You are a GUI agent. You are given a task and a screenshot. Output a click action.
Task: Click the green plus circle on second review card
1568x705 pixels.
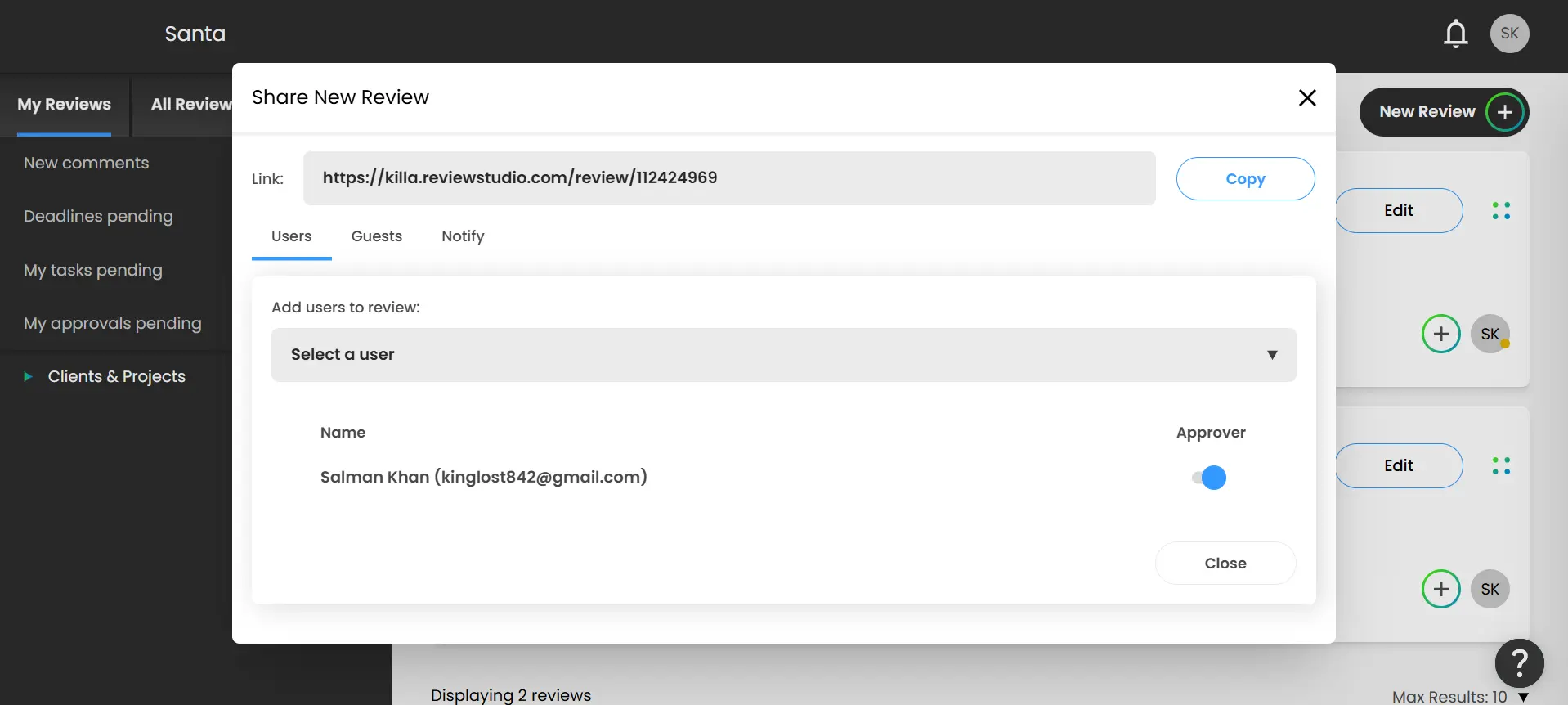(x=1440, y=589)
